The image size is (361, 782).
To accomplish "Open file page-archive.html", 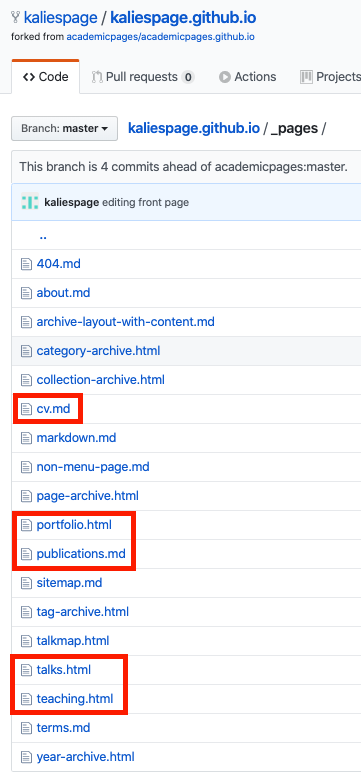I will (x=87, y=496).
